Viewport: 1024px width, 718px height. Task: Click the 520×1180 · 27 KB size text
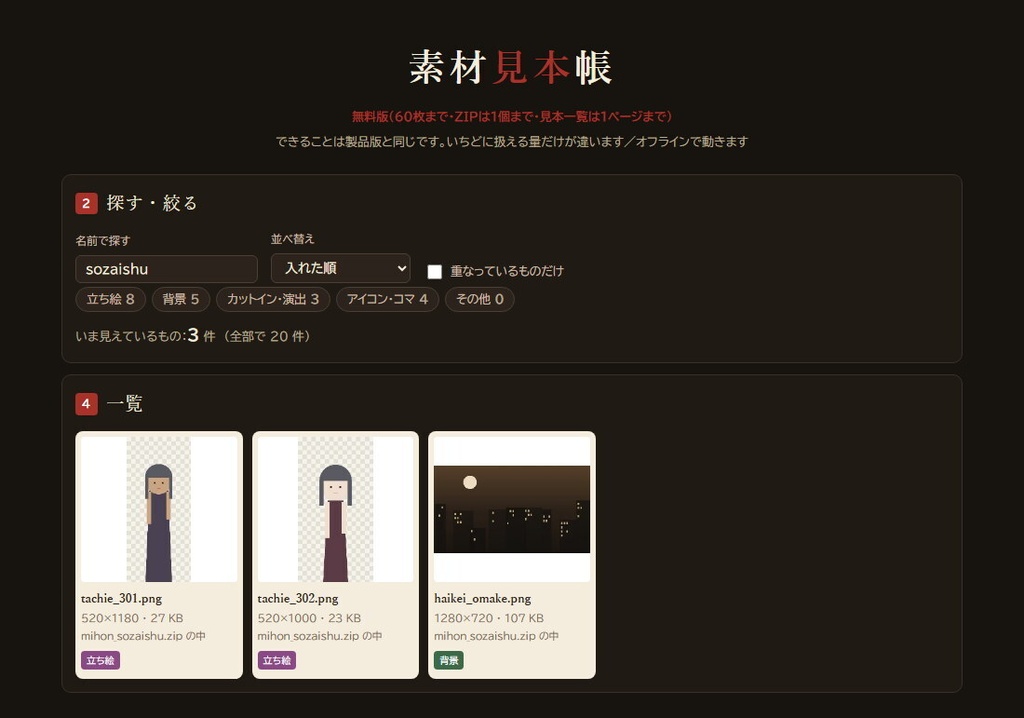pyautogui.click(x=133, y=618)
